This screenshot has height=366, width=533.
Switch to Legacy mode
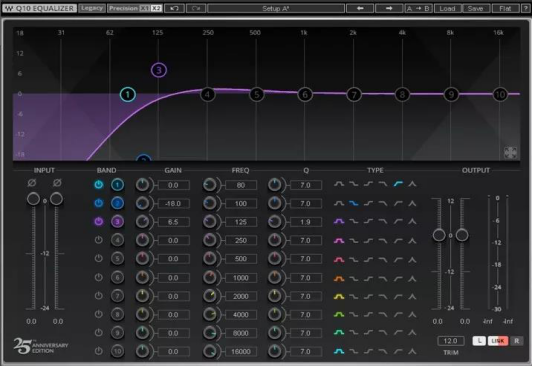[92, 8]
